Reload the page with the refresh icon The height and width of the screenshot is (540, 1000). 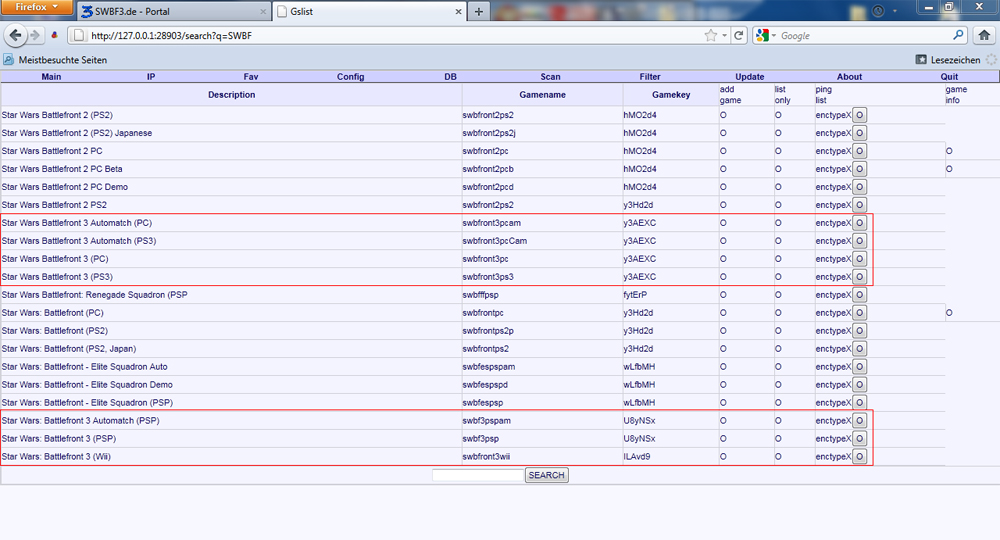click(739, 36)
